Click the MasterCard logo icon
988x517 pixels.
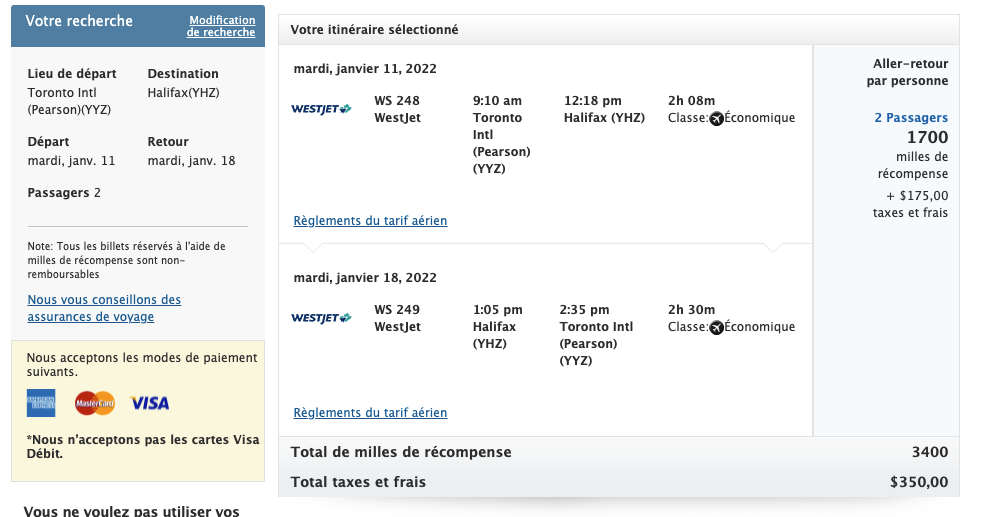[x=94, y=403]
